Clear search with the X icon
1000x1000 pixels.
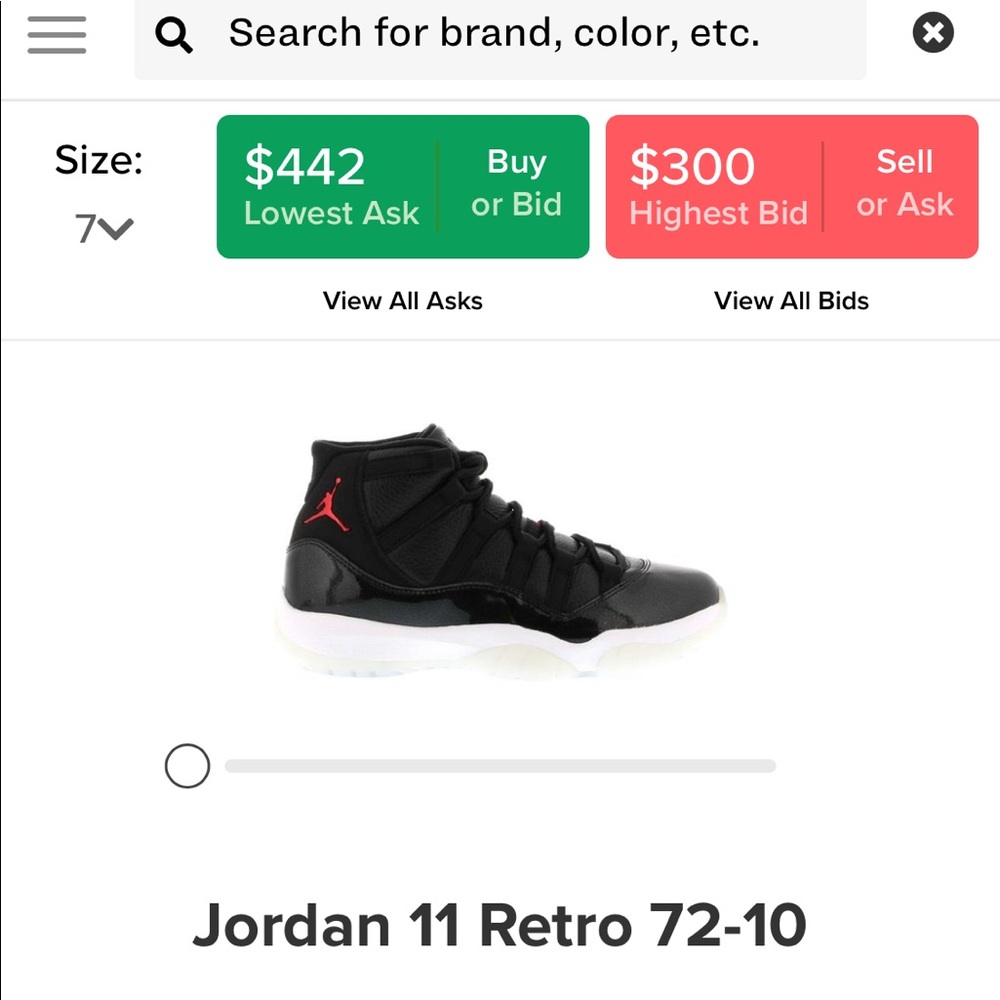point(932,33)
